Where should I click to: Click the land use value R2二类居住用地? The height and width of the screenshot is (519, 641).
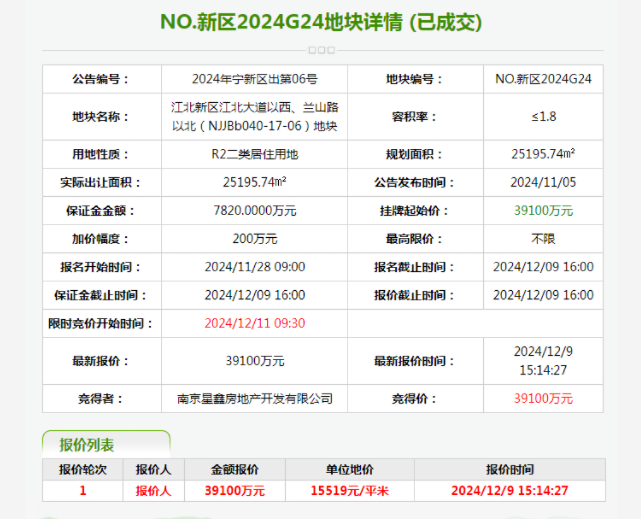click(254, 154)
